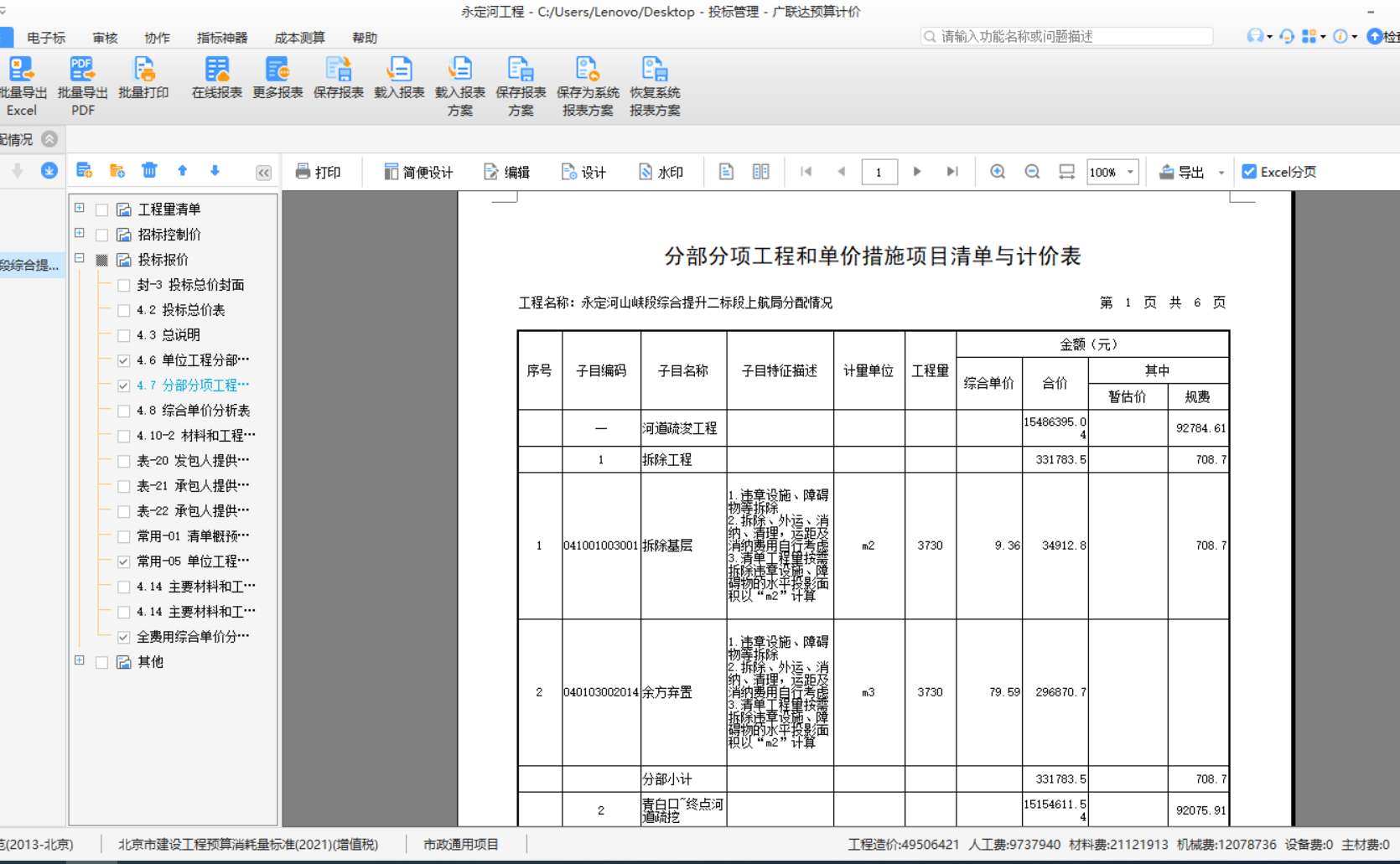The width and height of the screenshot is (1400, 864).
Task: Open the 电子标 menu
Action: point(46,38)
